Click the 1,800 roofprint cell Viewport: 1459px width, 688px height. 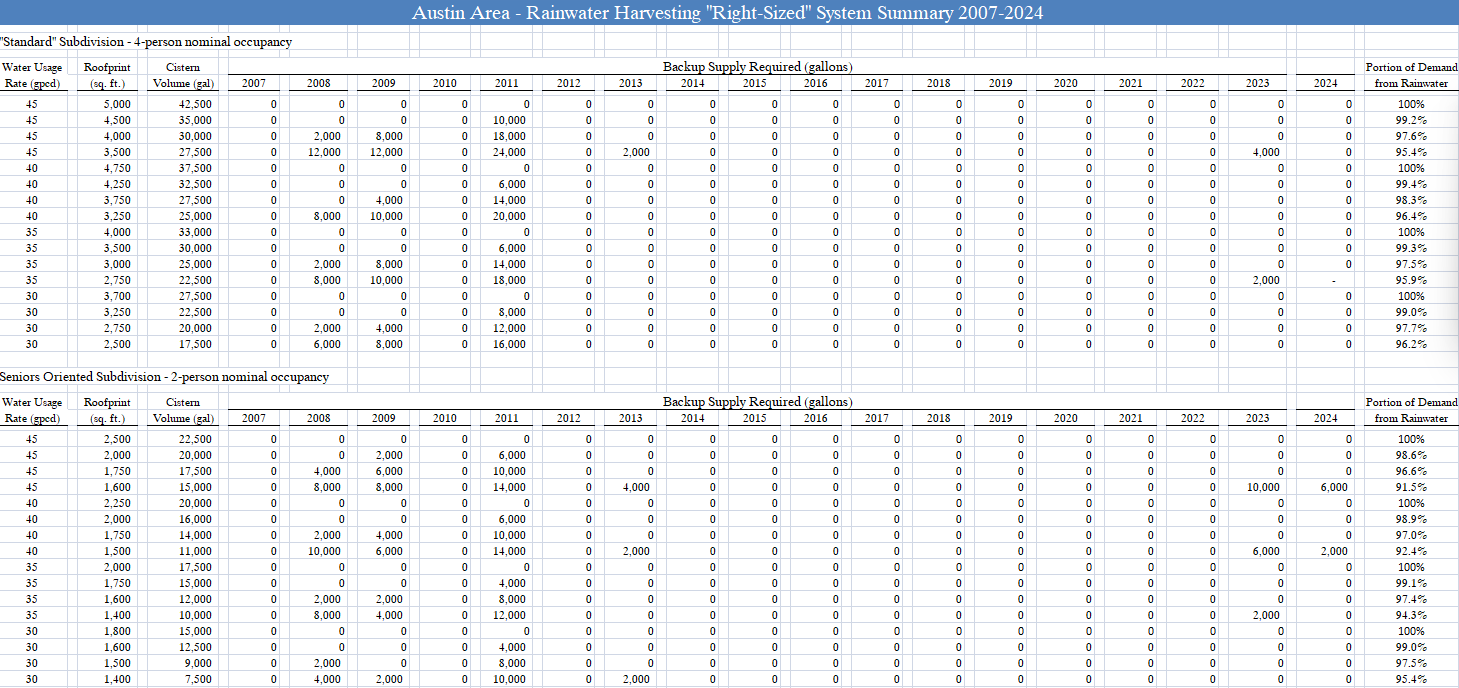pyautogui.click(x=116, y=631)
